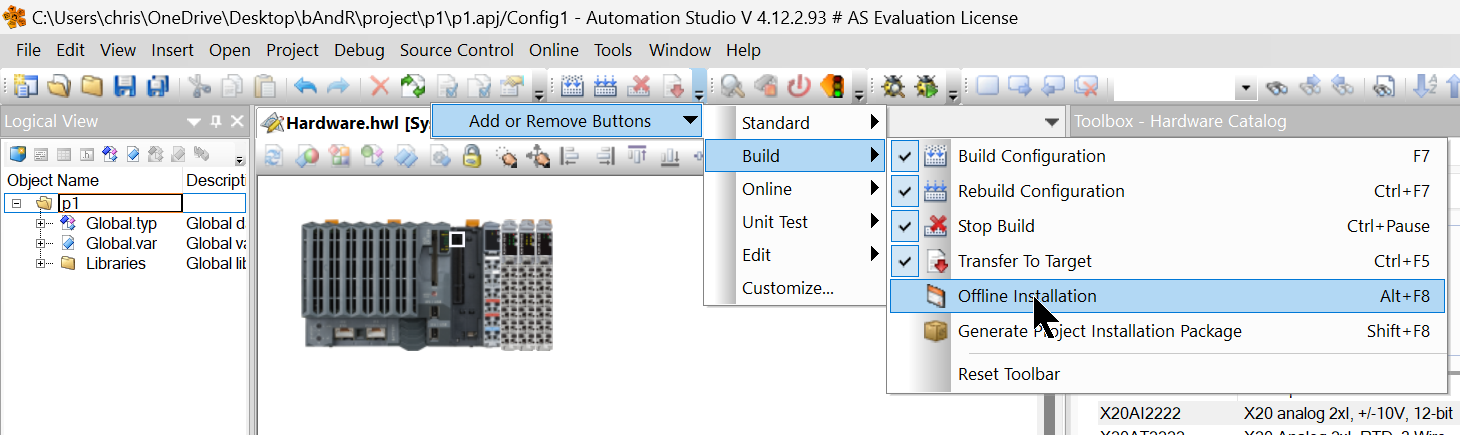Close the Logical View panel
This screenshot has width=1460, height=435.
coord(237,121)
